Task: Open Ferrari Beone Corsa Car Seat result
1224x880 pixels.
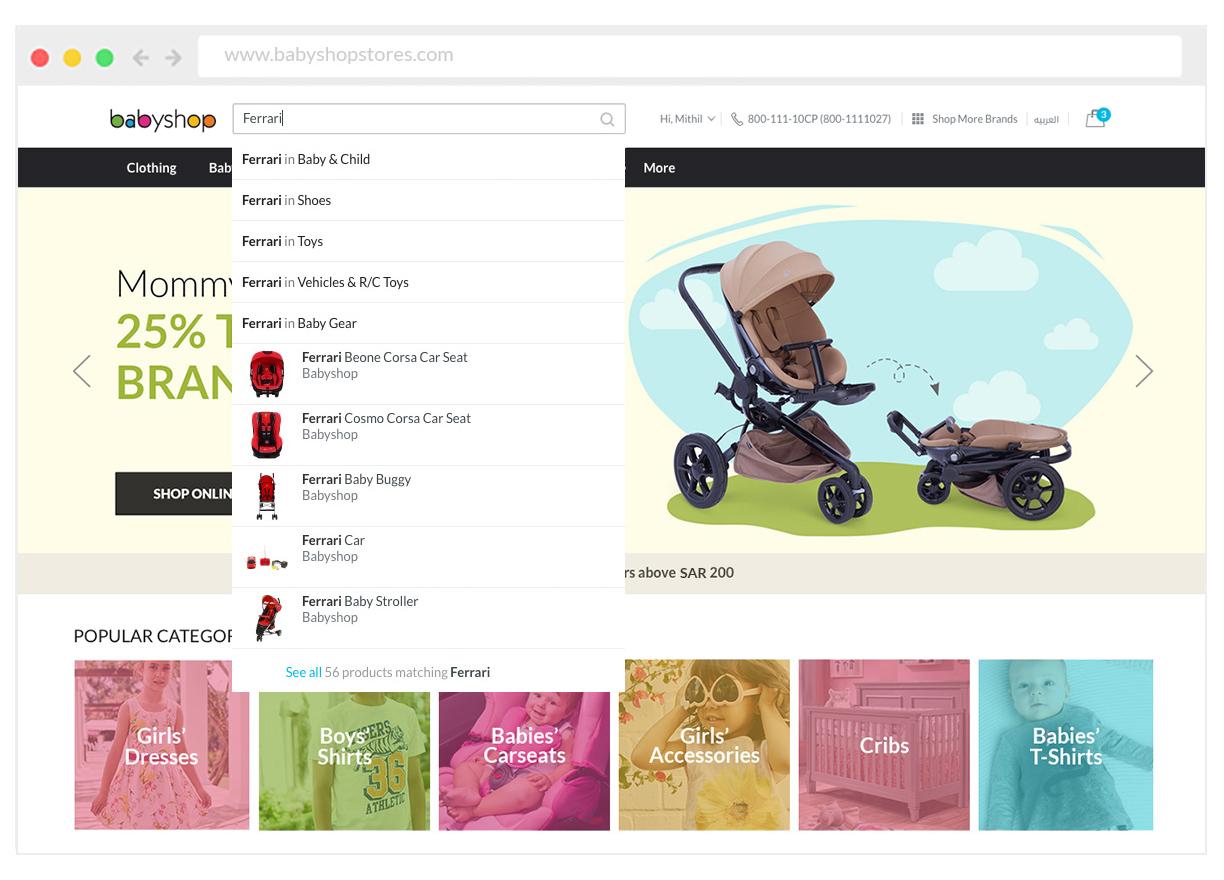Action: click(x=428, y=374)
